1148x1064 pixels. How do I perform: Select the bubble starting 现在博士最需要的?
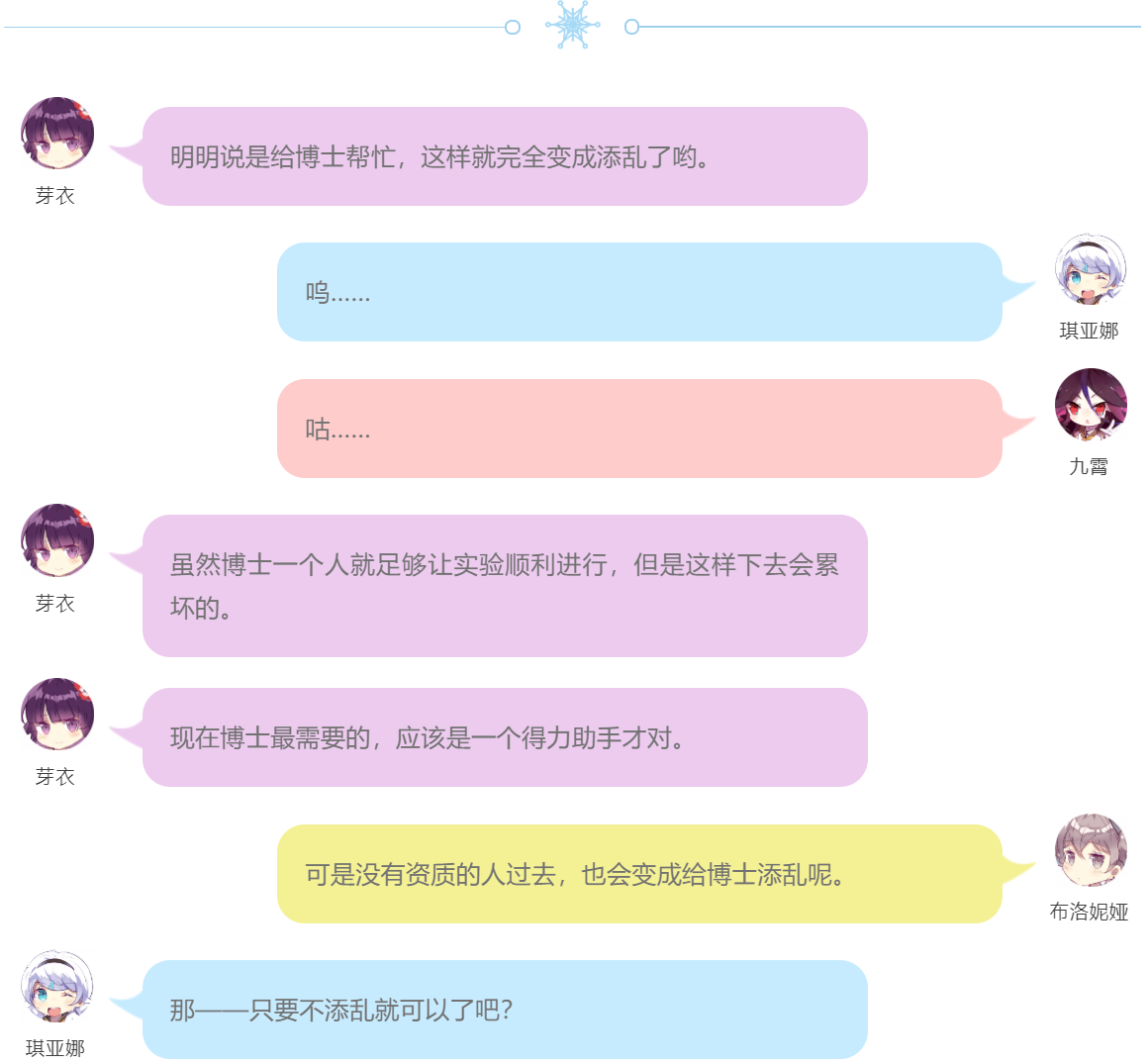pyautogui.click(x=505, y=737)
